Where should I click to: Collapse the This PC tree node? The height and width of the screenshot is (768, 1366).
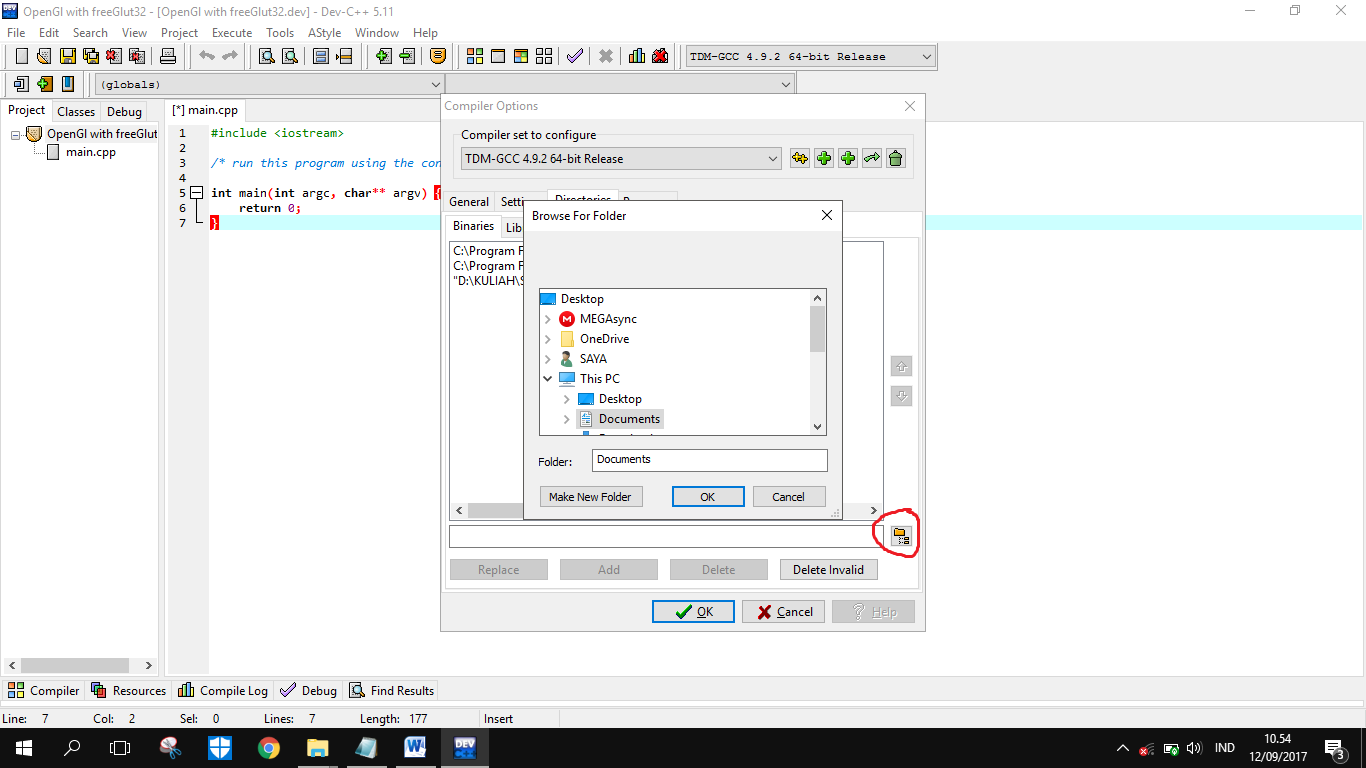click(x=547, y=378)
